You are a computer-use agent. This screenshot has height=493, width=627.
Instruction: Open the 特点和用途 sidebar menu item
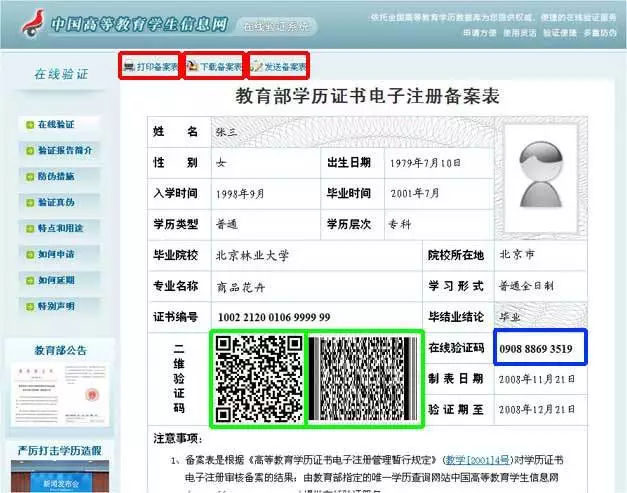pyautogui.click(x=60, y=228)
